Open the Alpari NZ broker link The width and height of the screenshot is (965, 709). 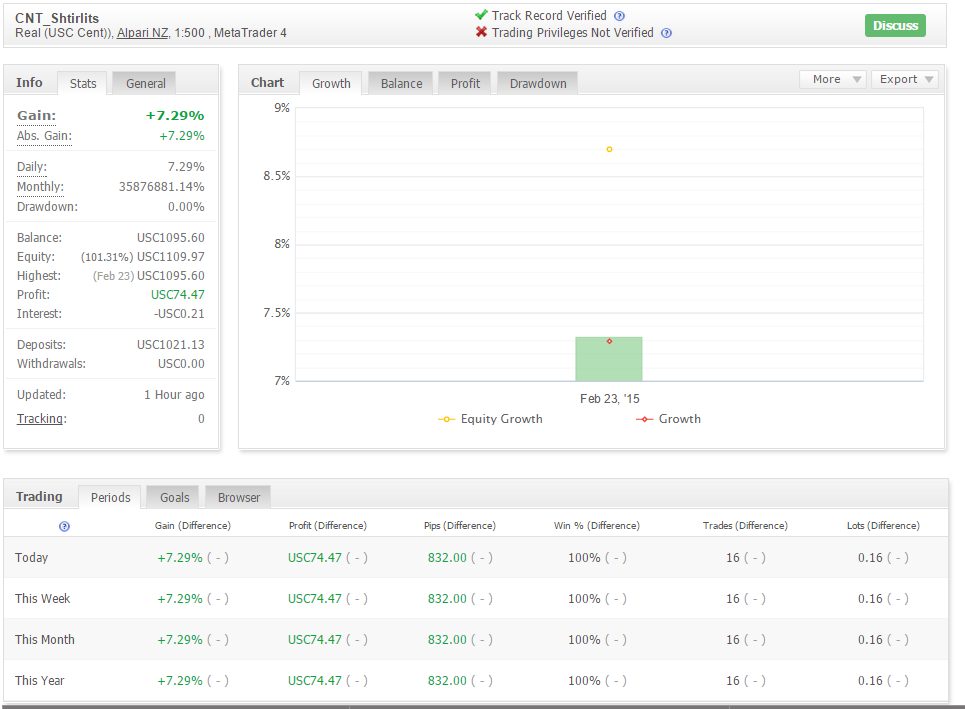[x=142, y=33]
